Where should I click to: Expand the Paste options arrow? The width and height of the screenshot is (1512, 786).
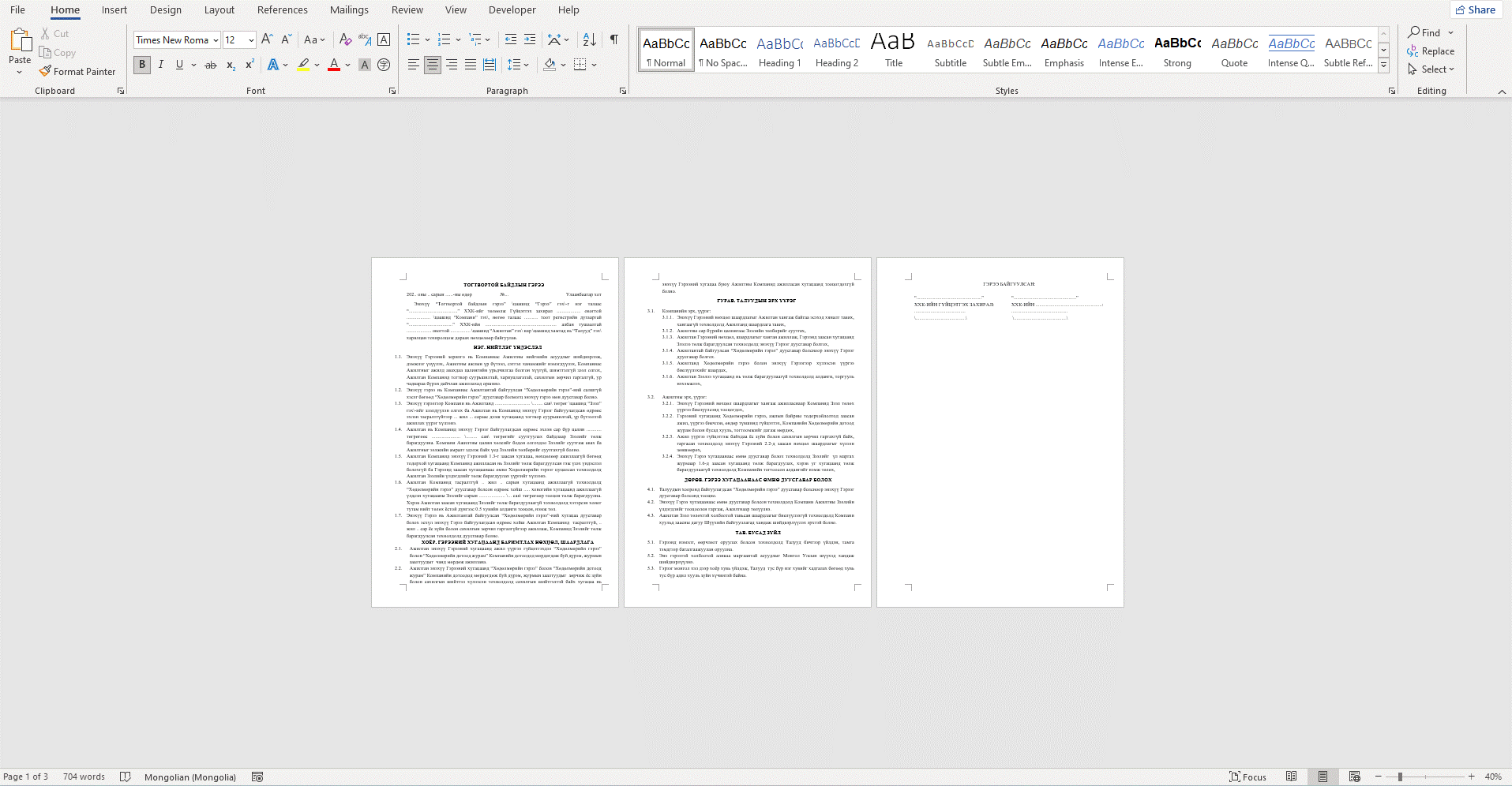[20, 72]
